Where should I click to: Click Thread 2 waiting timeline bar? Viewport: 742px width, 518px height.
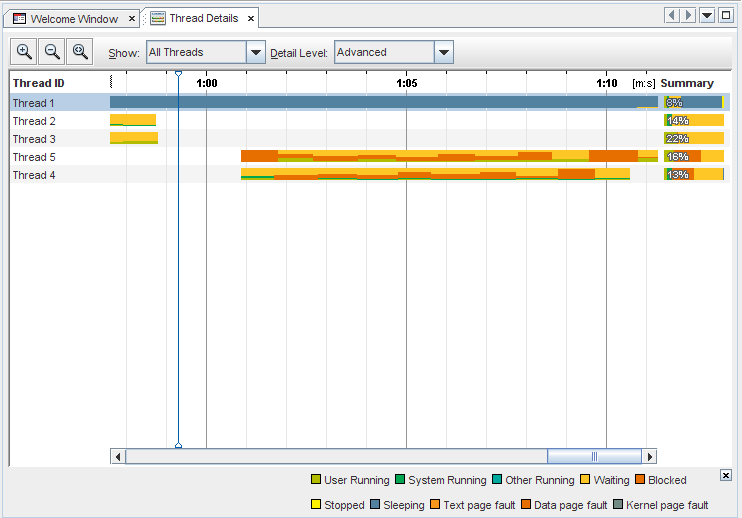pos(133,120)
